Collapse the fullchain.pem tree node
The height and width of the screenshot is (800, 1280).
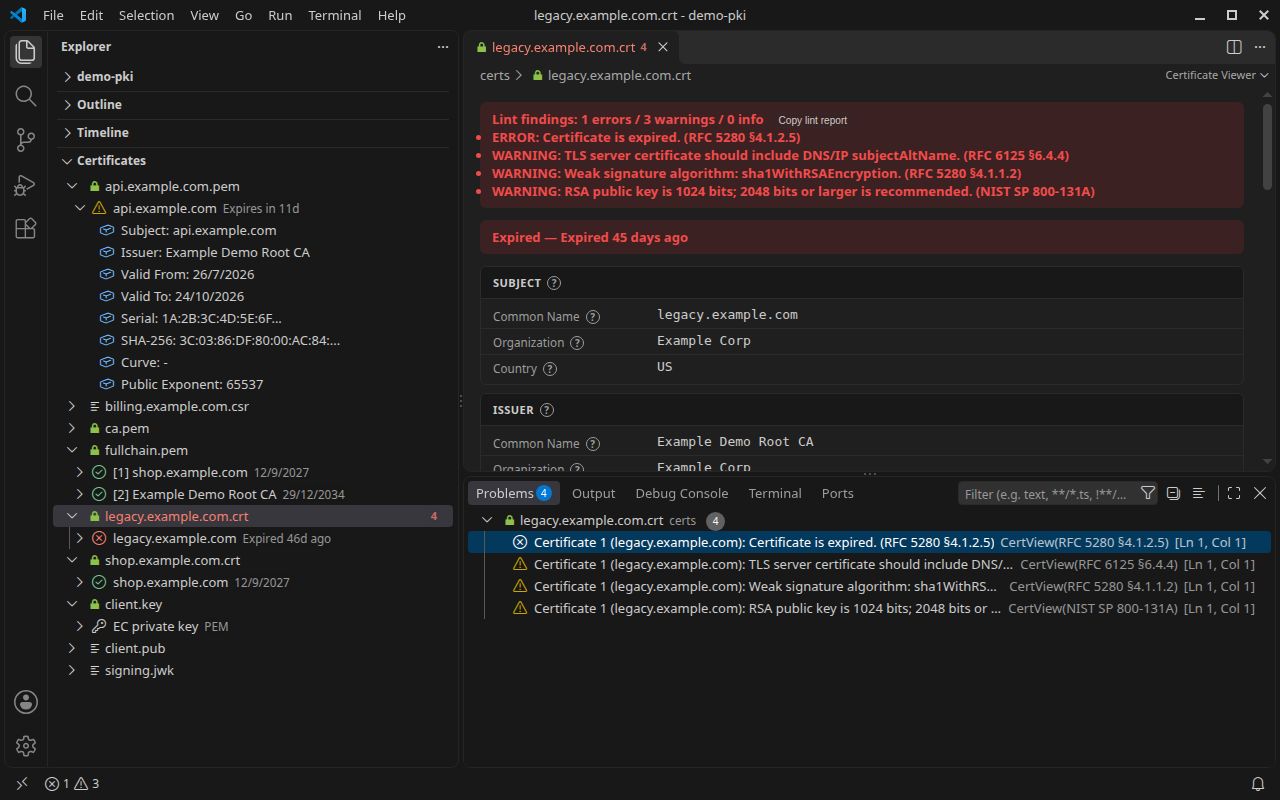72,451
